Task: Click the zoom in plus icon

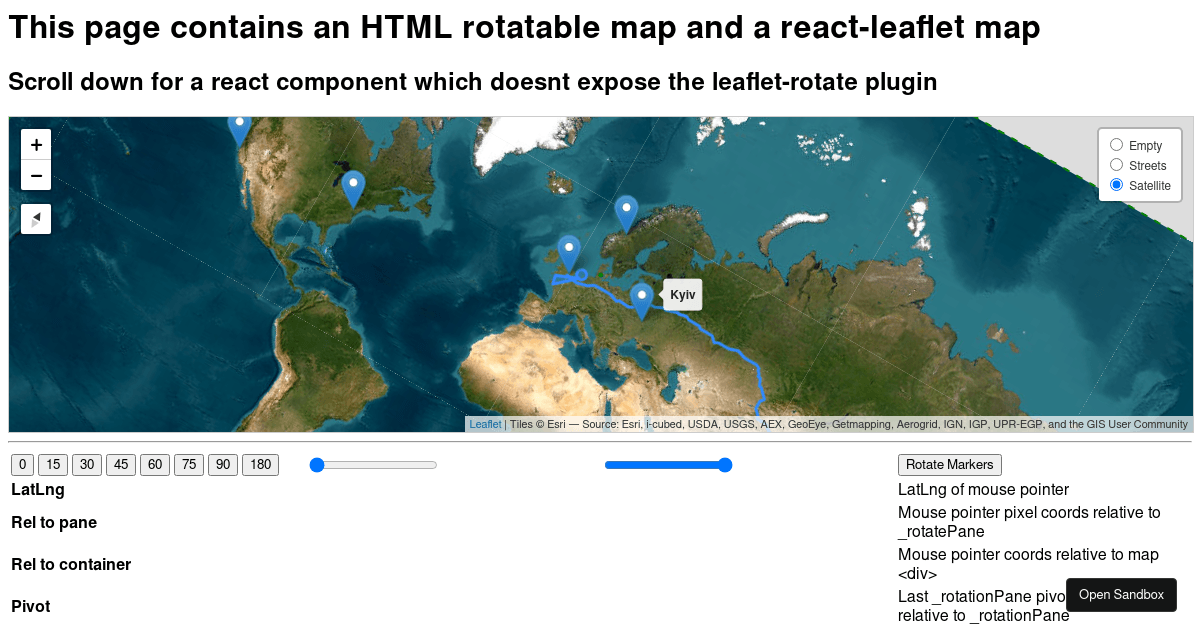Action: (35, 143)
